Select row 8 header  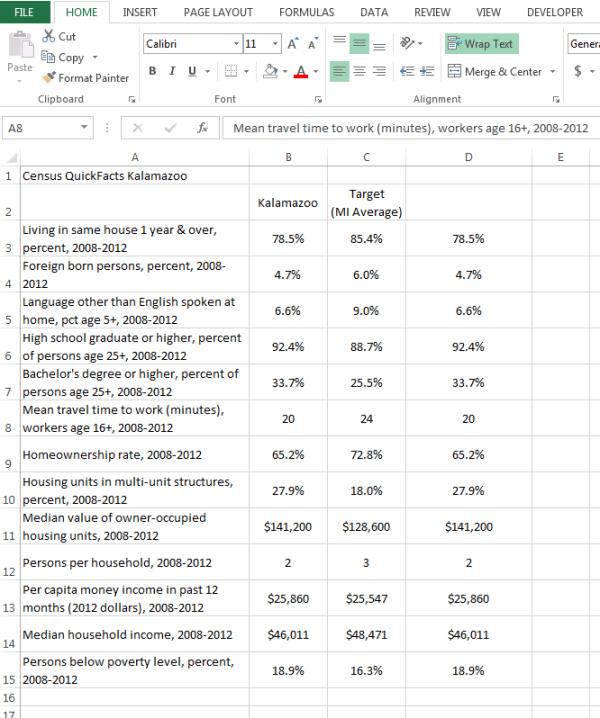coord(9,419)
